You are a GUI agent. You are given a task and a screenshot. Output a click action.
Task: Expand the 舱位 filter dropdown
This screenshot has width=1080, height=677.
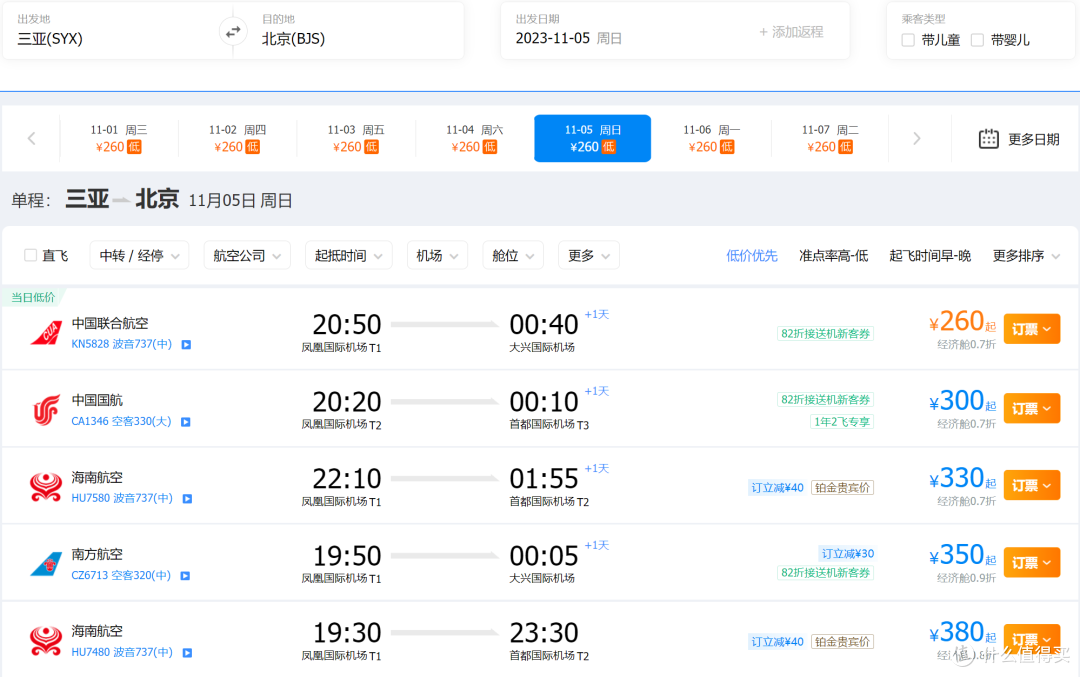coord(513,256)
